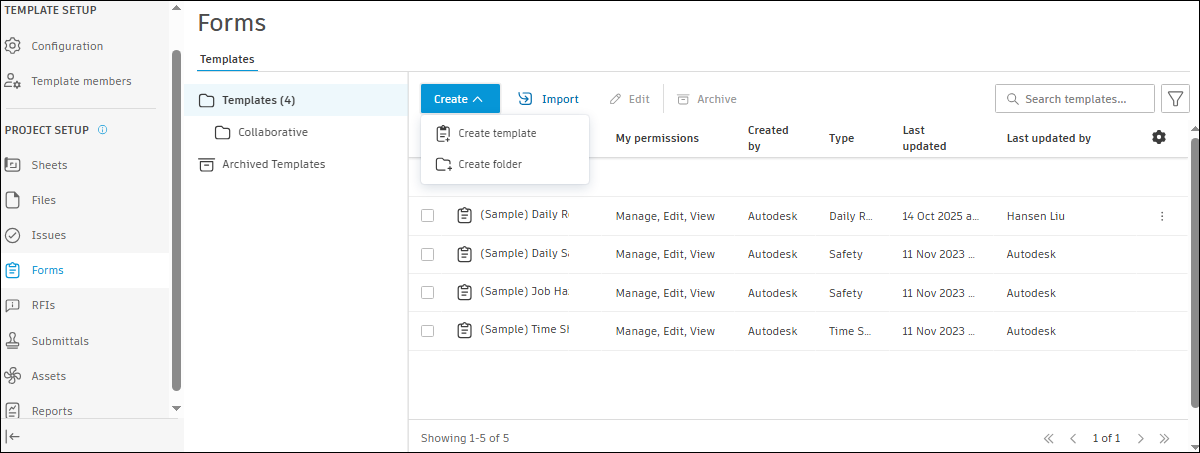Go to the next page arrow
Screen dimensions: 1200x453
click(x=1140, y=438)
